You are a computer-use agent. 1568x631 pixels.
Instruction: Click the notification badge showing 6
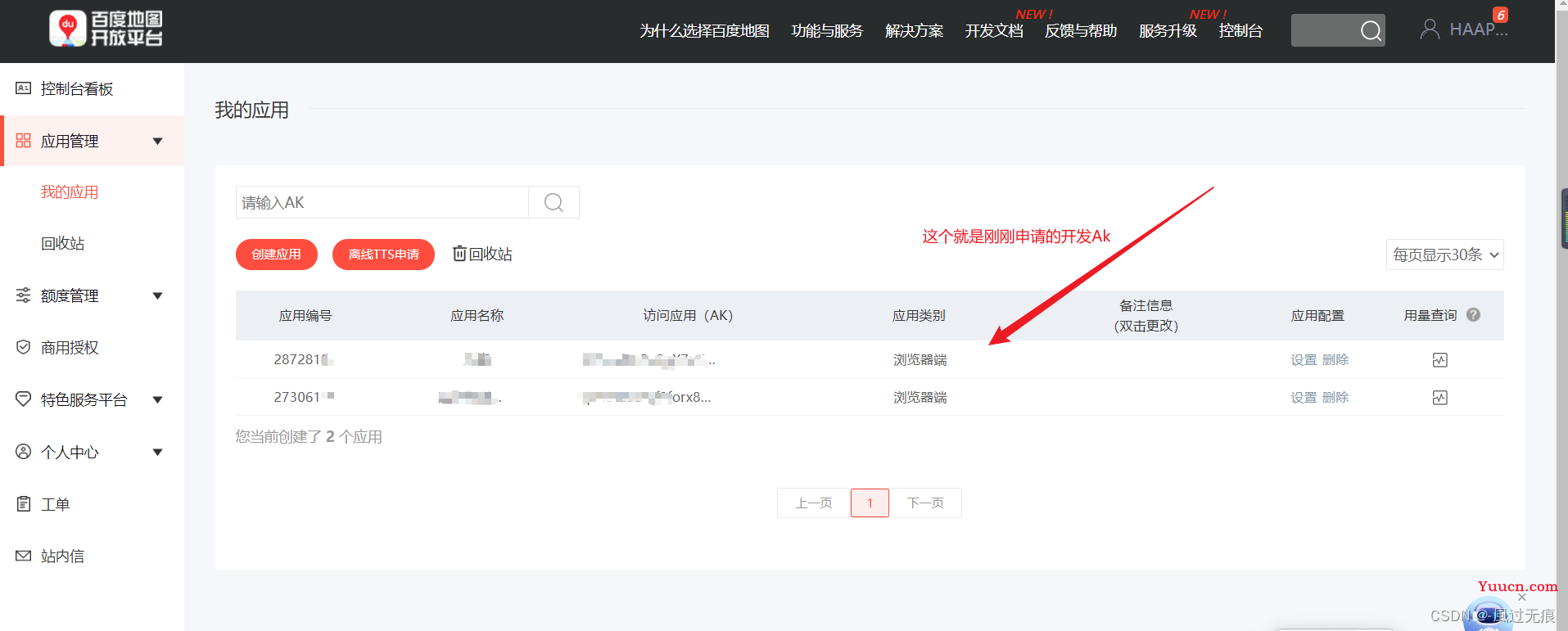tap(1501, 15)
